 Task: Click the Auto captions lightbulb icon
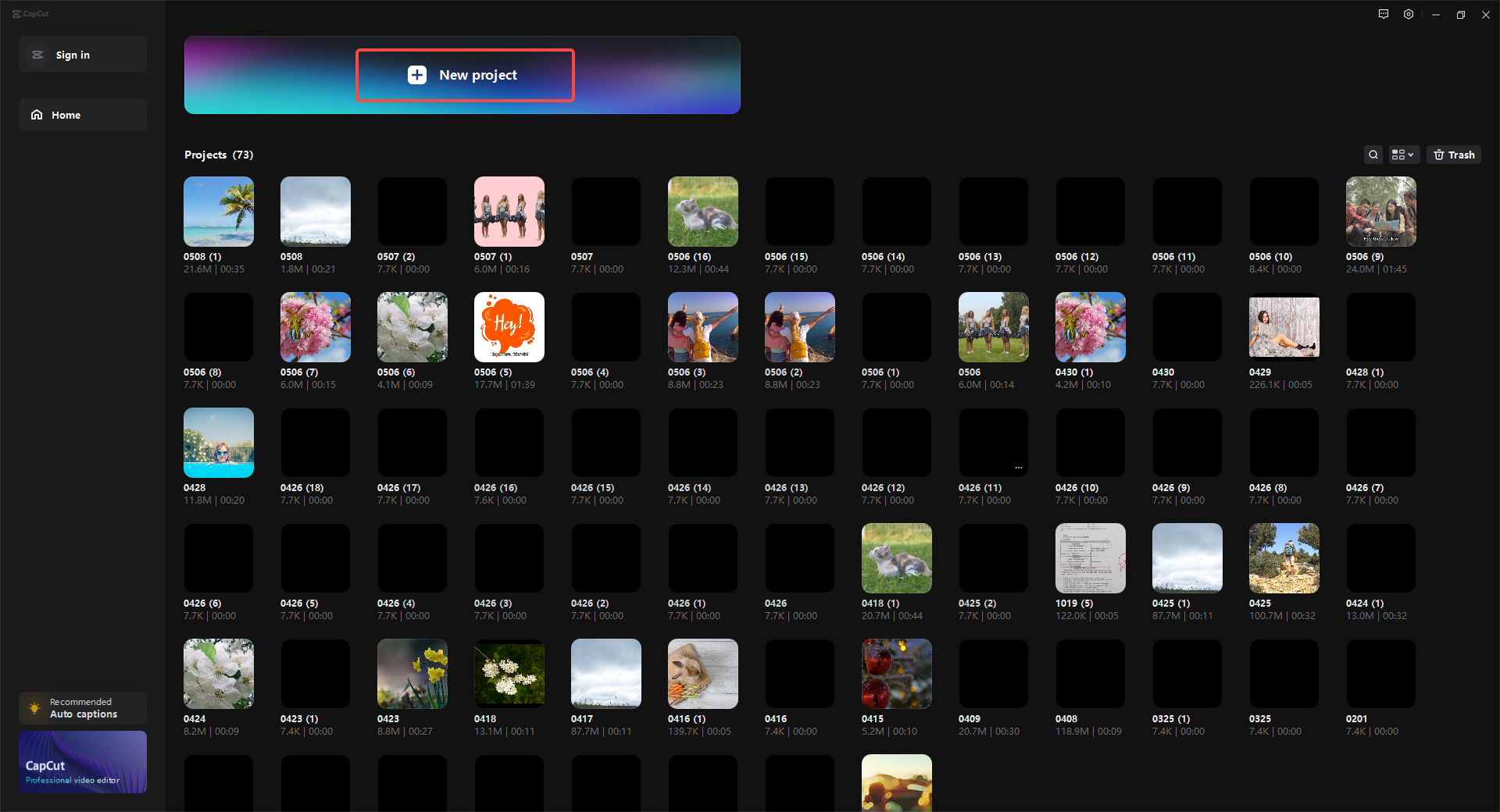click(x=34, y=708)
